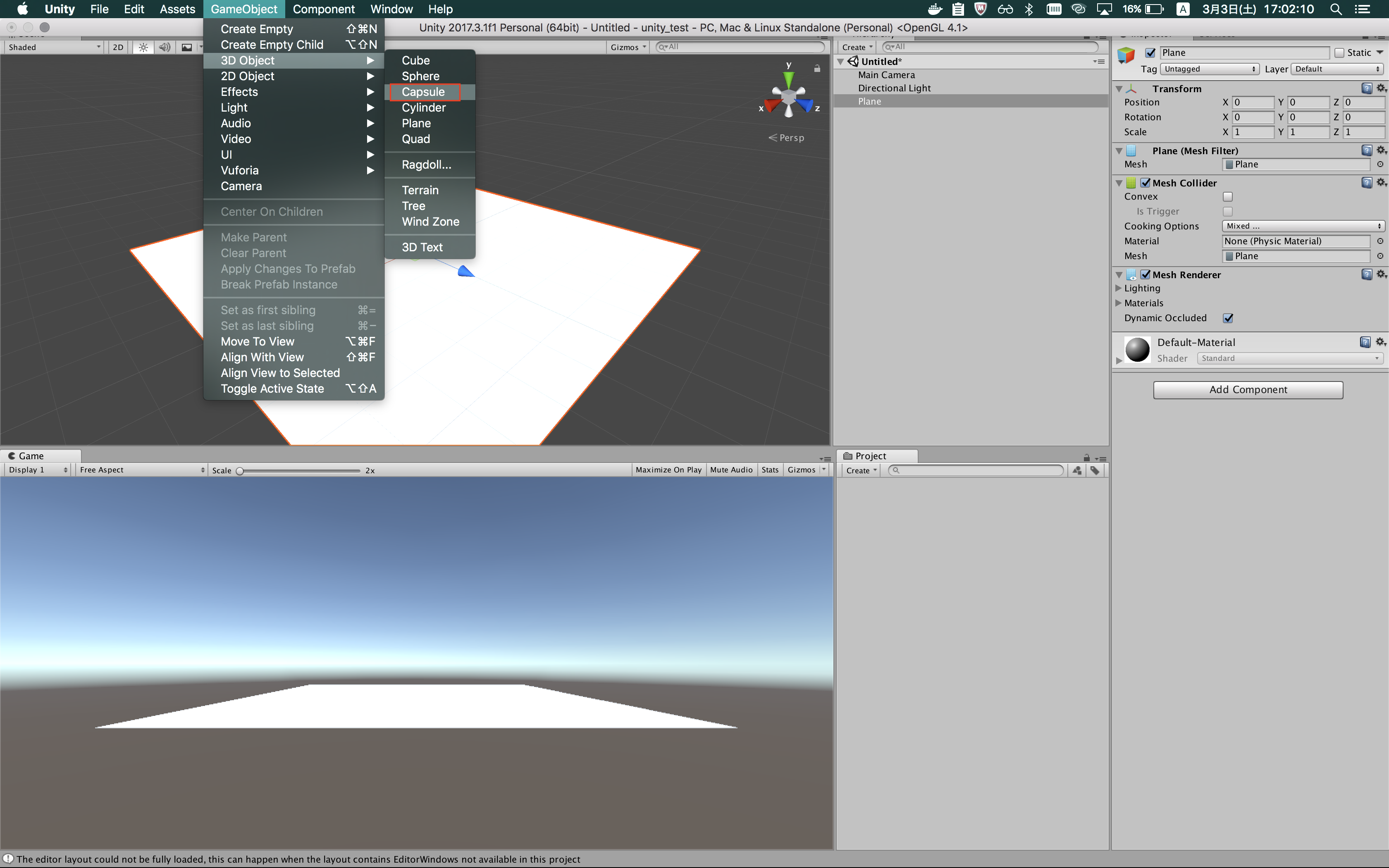Click Hierarchy Create button
The height and width of the screenshot is (868, 1389).
point(857,47)
